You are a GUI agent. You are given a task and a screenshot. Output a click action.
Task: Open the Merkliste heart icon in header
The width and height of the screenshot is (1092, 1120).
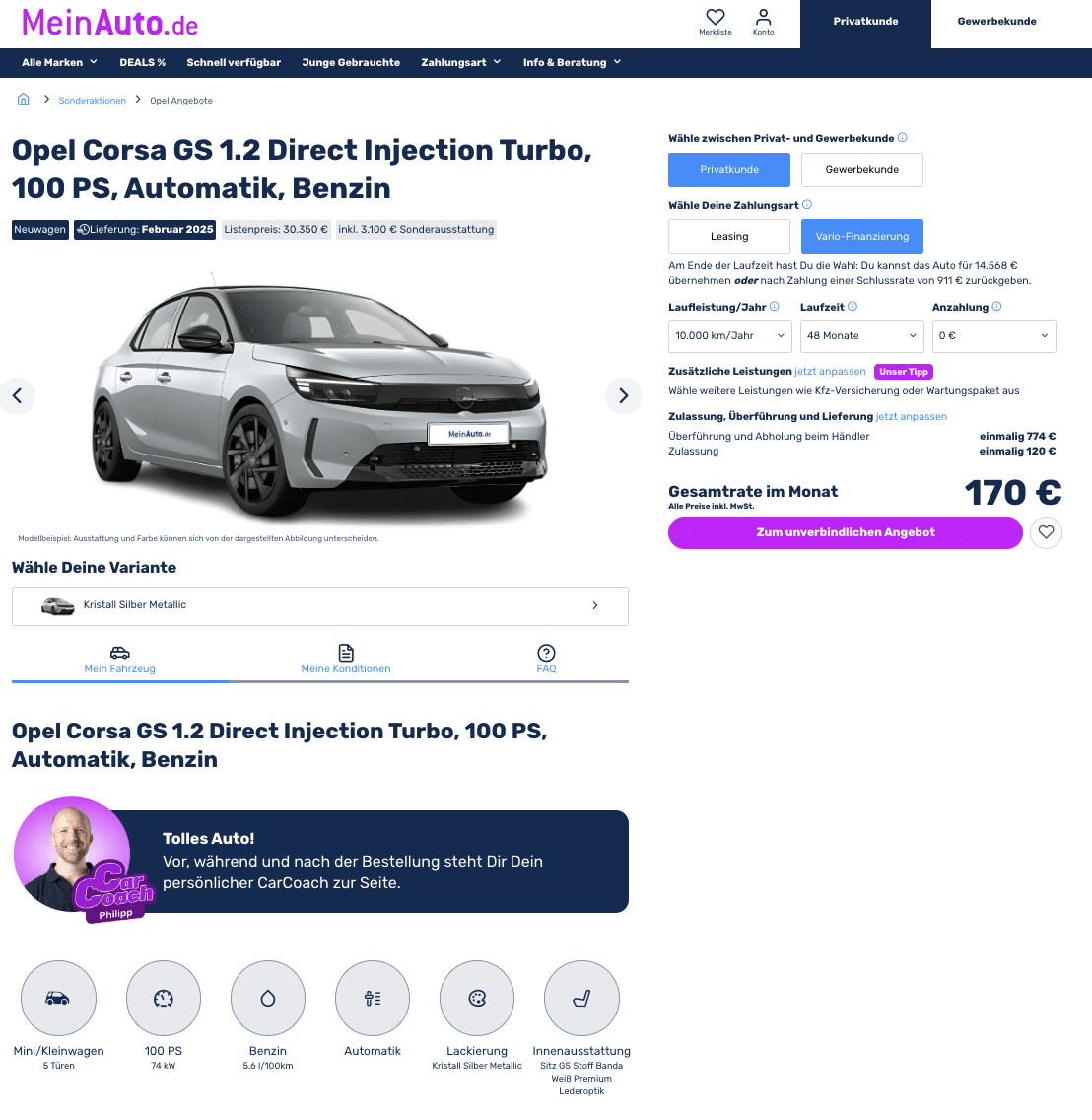(x=715, y=17)
